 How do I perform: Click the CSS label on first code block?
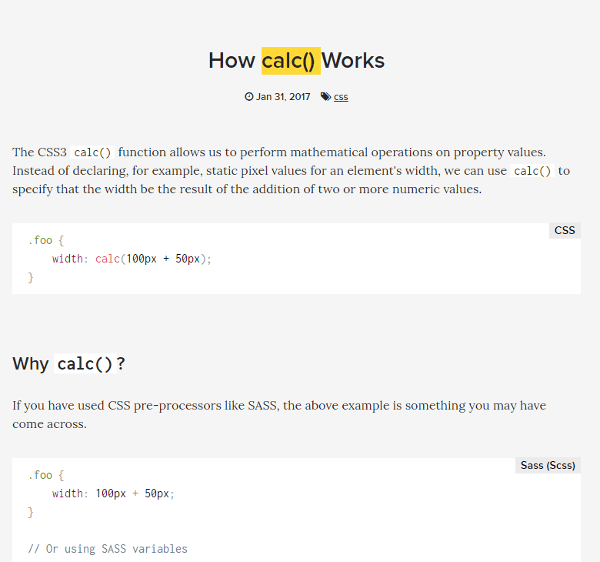click(x=565, y=230)
